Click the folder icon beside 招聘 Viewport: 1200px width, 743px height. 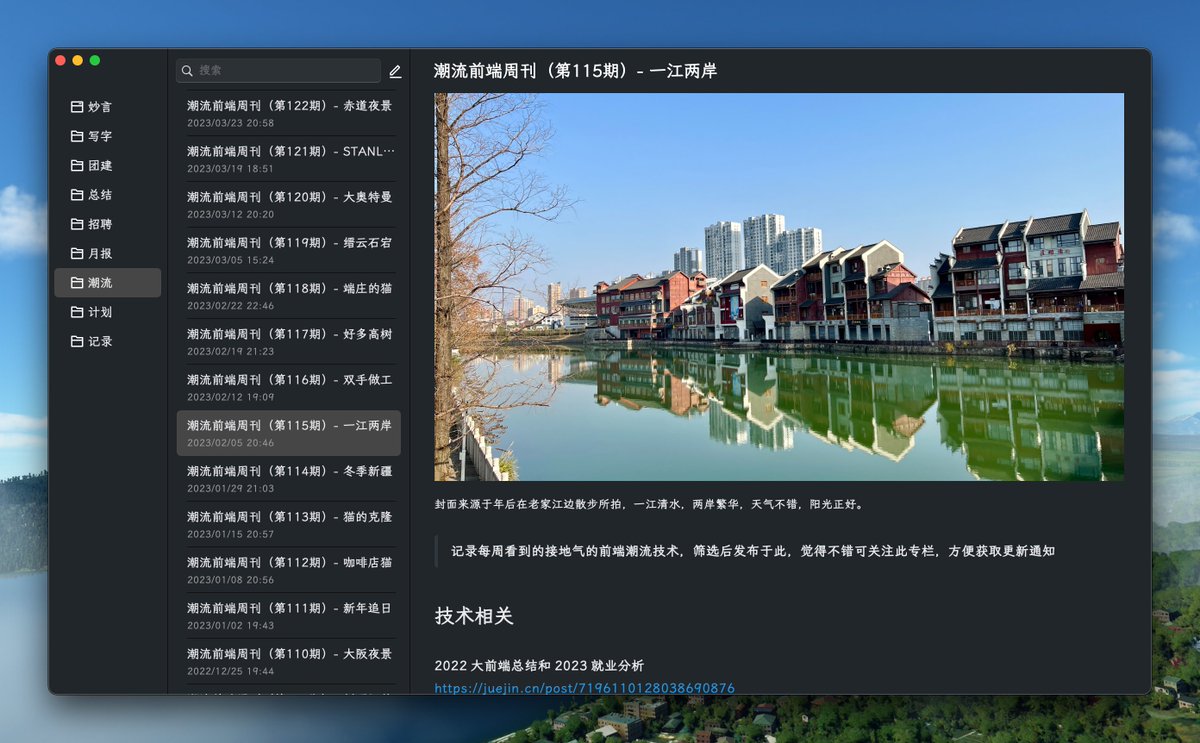click(78, 224)
